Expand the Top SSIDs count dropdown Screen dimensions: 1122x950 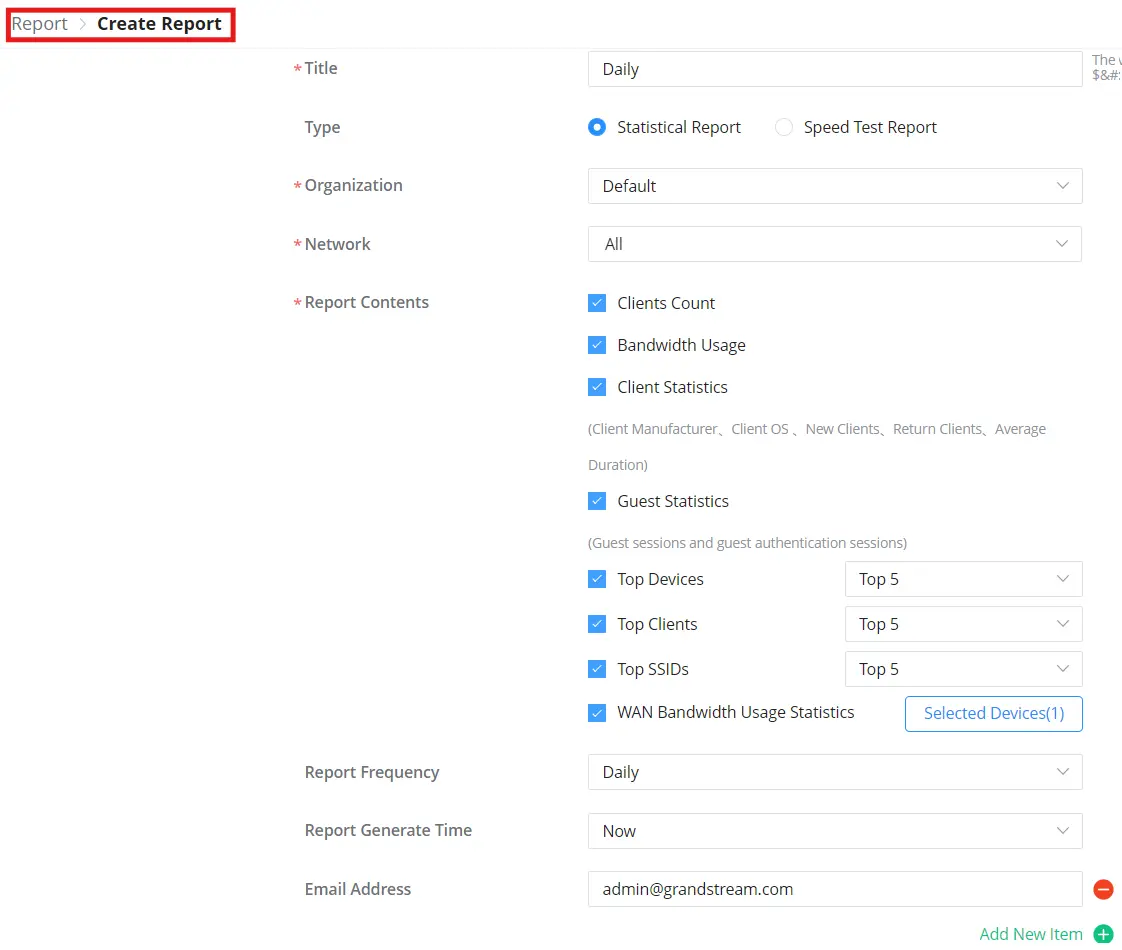coord(963,669)
